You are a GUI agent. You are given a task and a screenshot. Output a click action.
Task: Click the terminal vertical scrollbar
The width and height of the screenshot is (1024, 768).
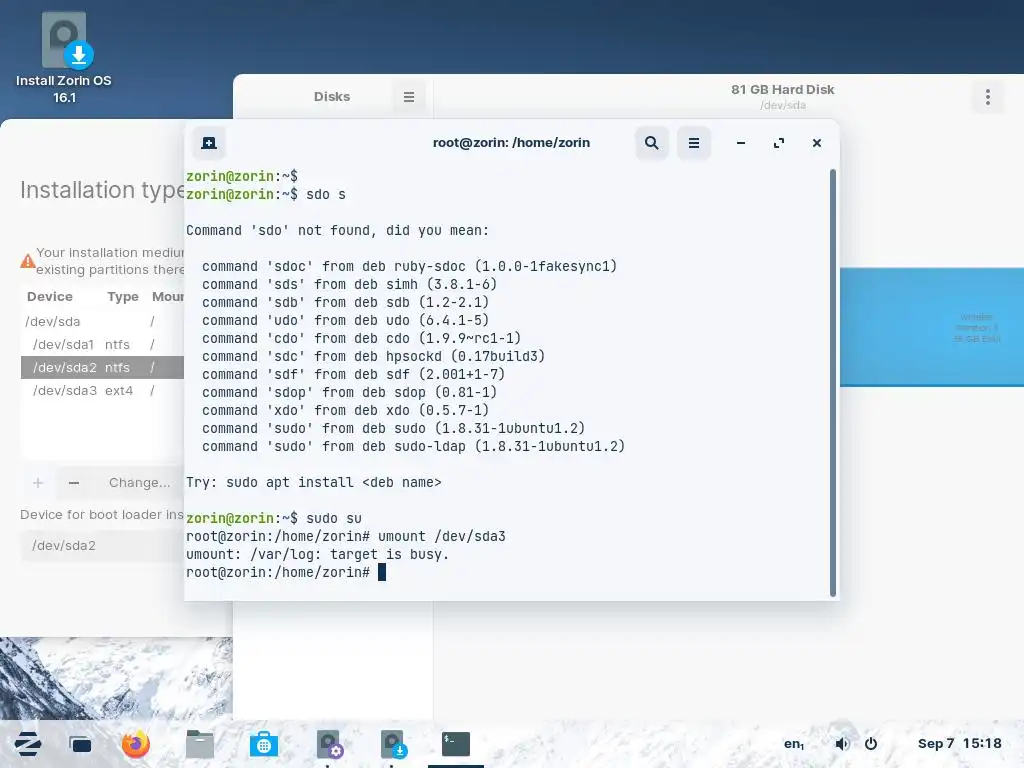click(x=833, y=382)
